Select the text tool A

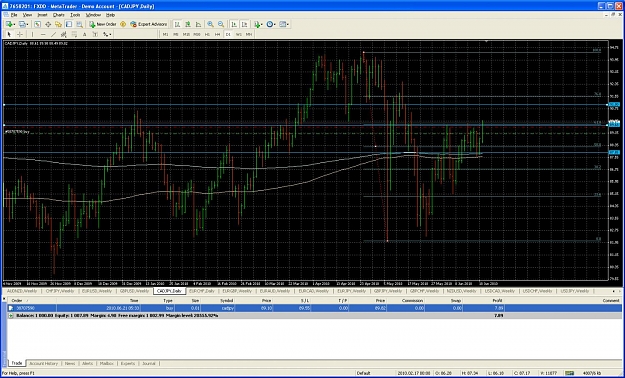pyautogui.click(x=85, y=34)
